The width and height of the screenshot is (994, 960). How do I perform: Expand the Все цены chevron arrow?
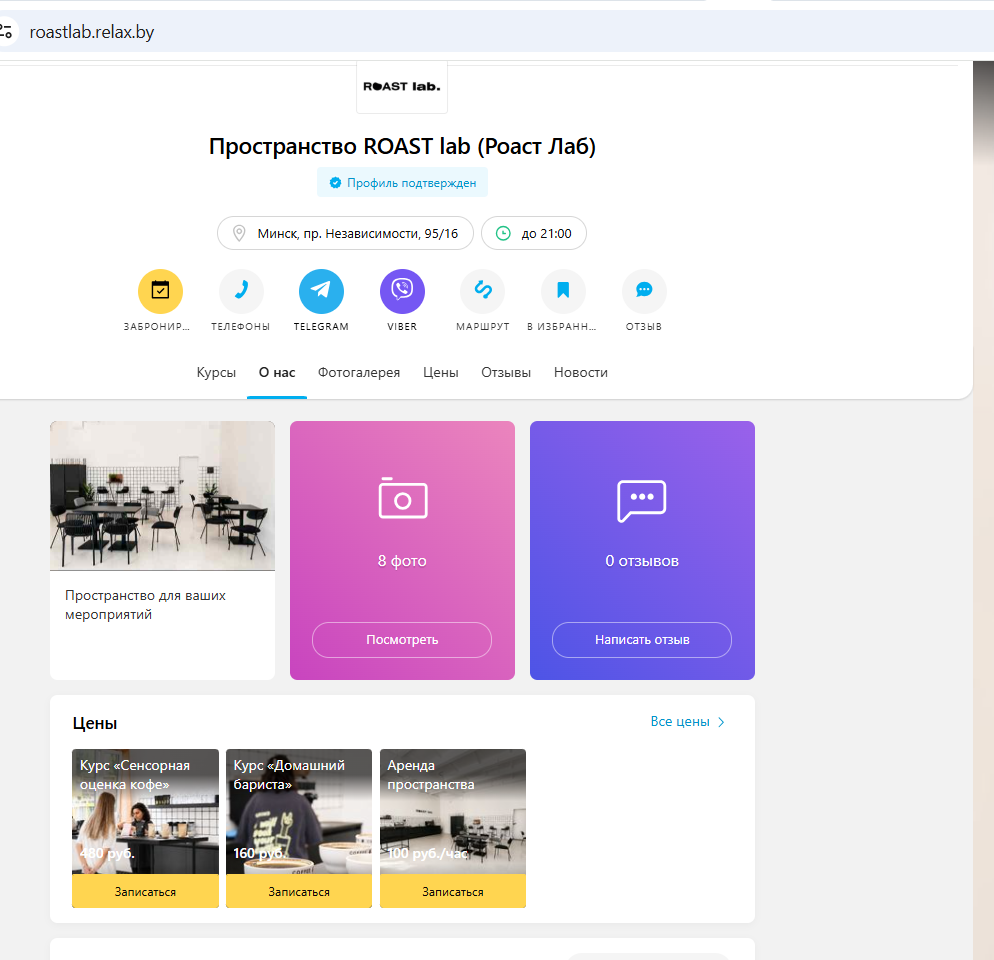click(x=721, y=722)
